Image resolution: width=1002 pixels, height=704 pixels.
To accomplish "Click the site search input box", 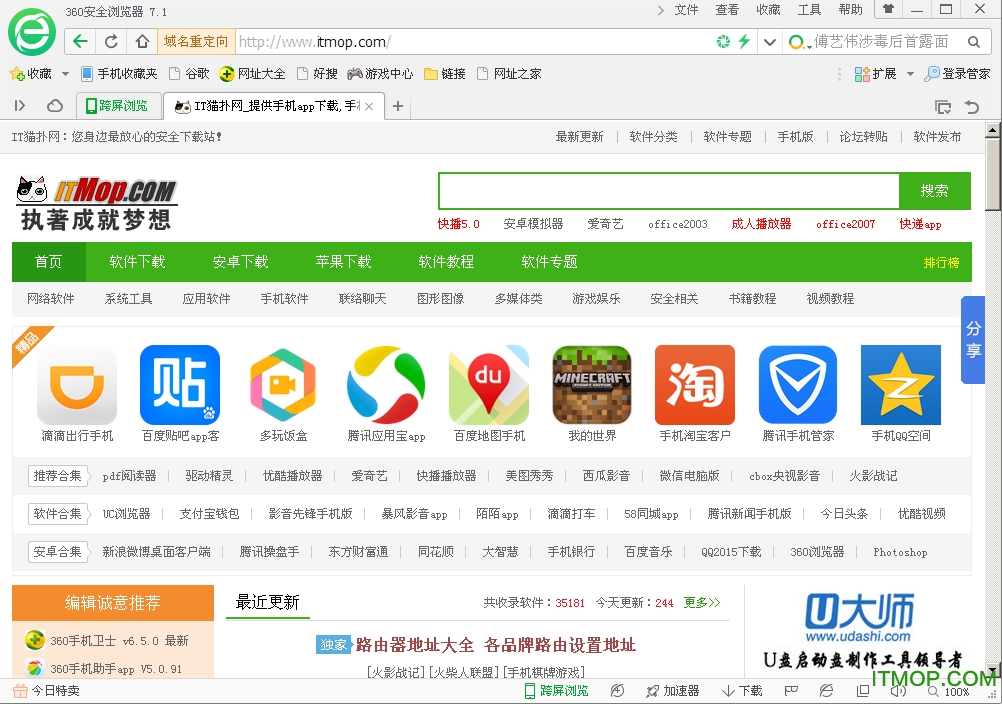I will 668,190.
